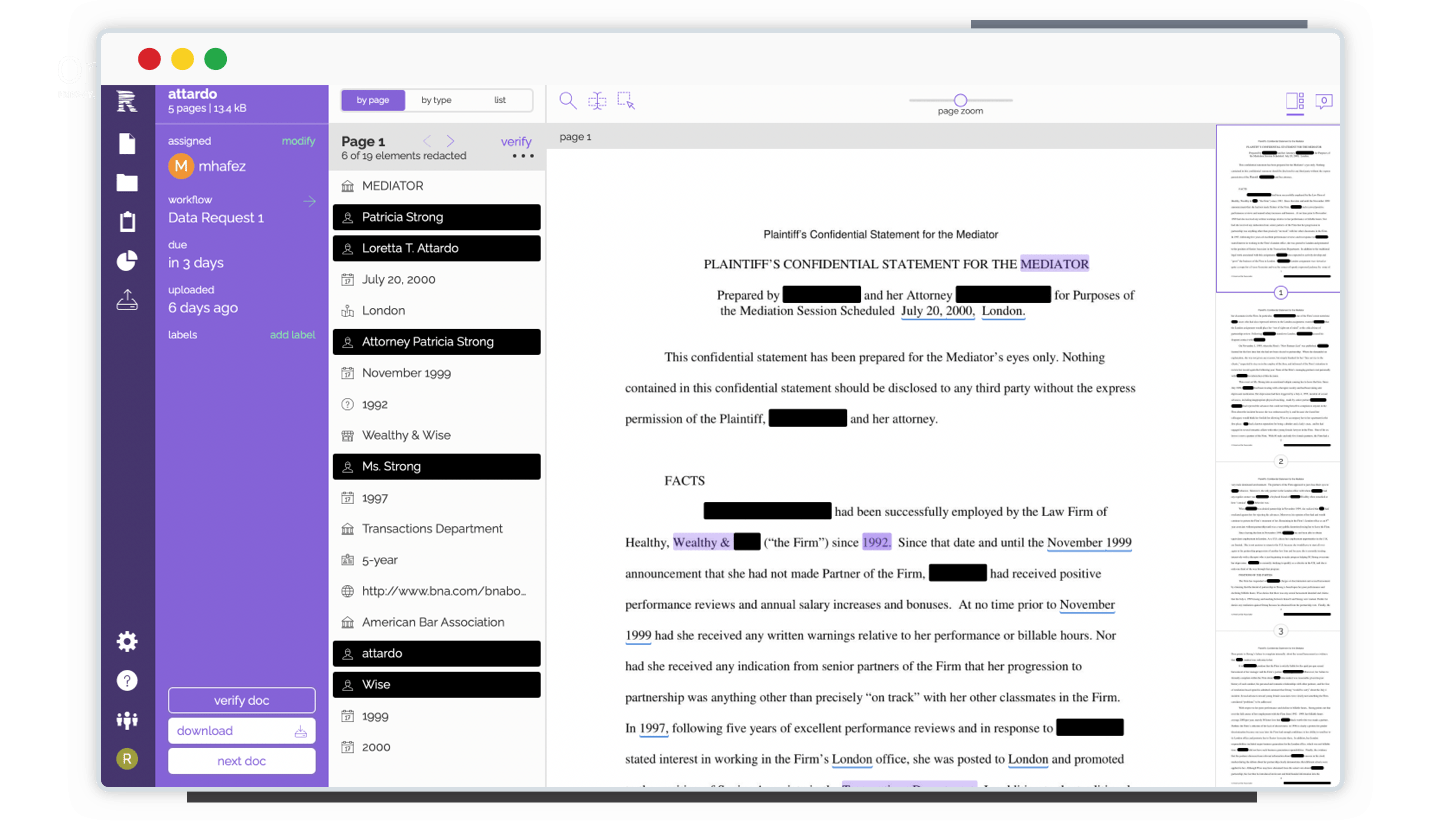Select American Bar Association list element
This screenshot has height=823, width=1440.
(x=437, y=622)
